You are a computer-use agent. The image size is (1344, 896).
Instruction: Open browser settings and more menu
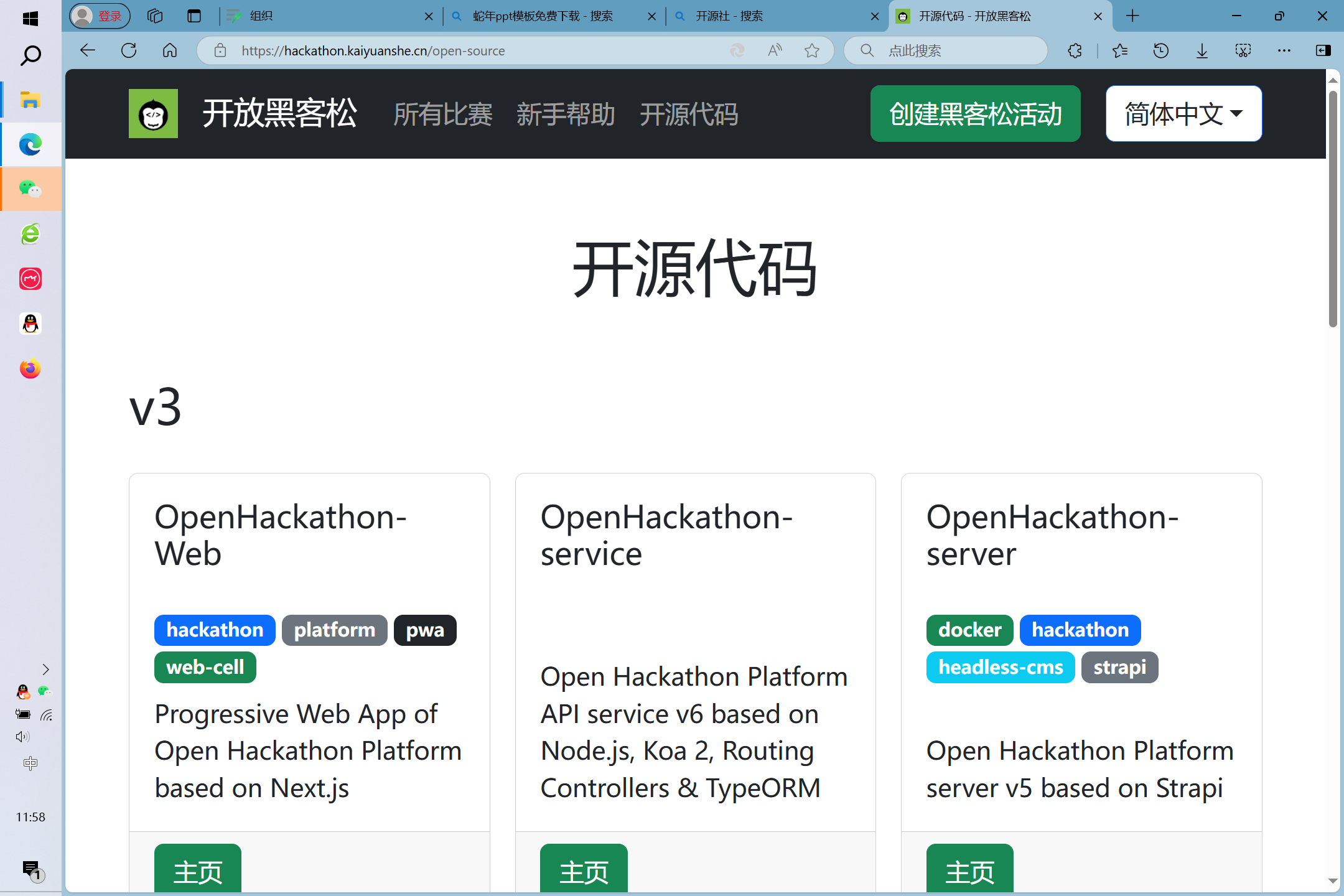click(1284, 51)
